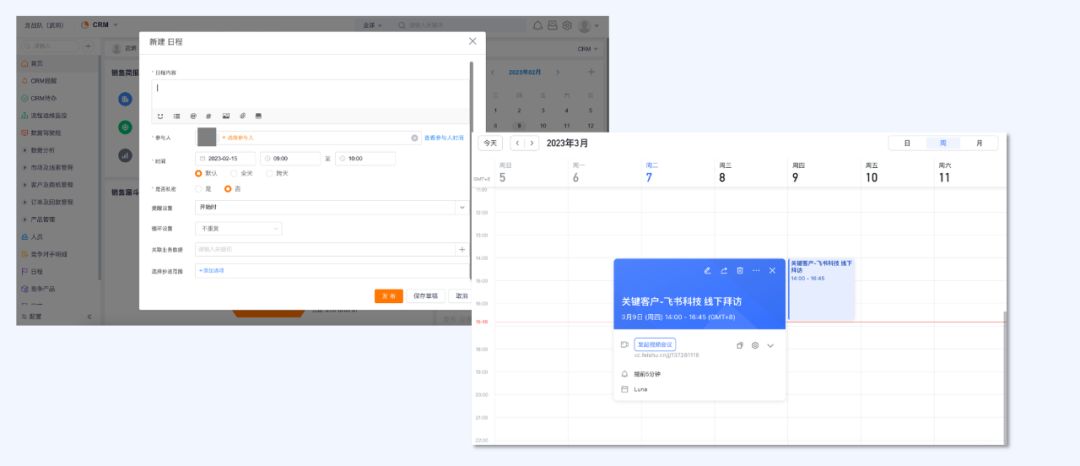
Task: Open 查看参与人时间 link
Action: 444,138
